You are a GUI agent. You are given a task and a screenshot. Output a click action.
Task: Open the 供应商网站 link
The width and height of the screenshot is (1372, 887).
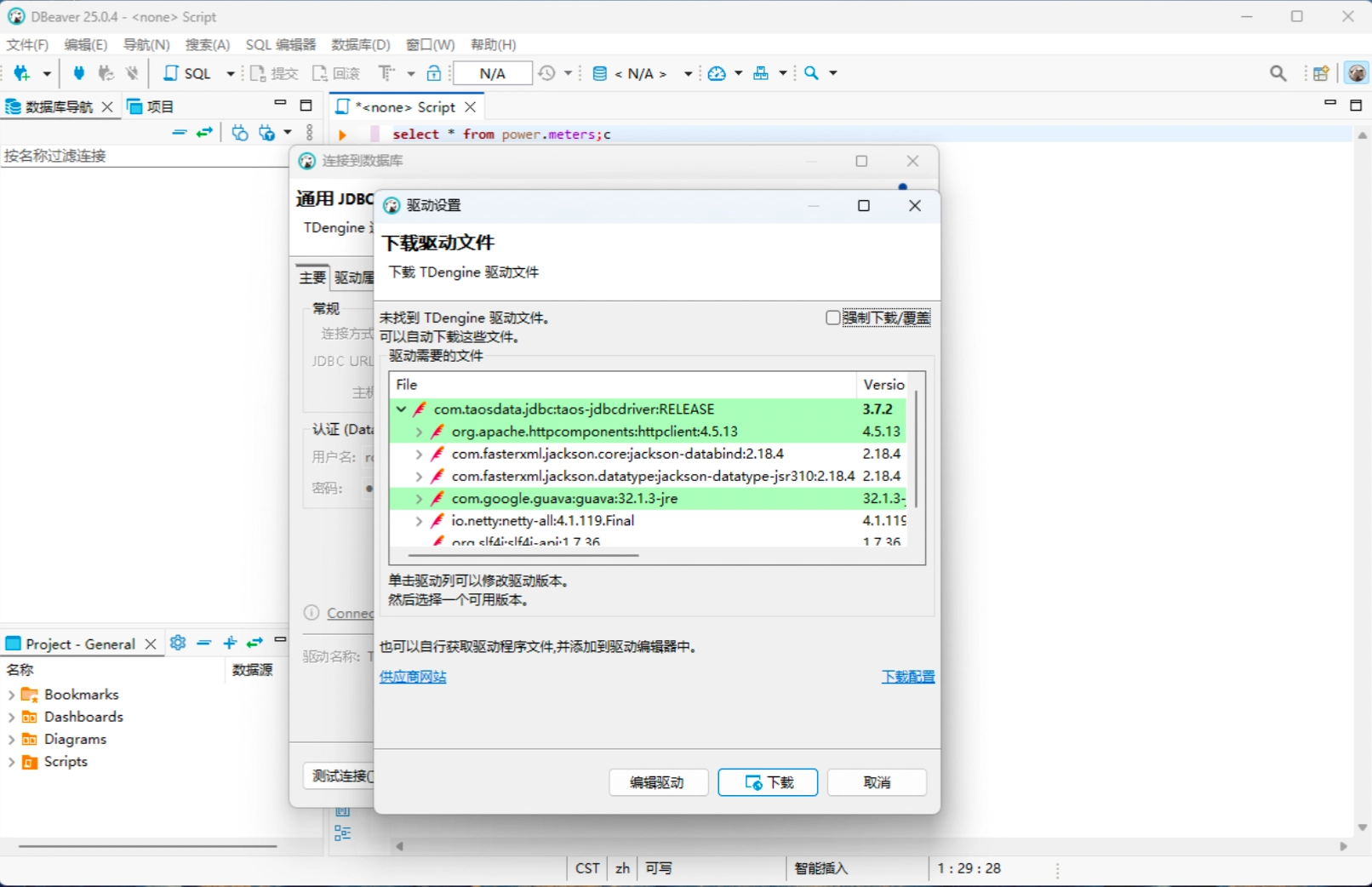pos(412,677)
